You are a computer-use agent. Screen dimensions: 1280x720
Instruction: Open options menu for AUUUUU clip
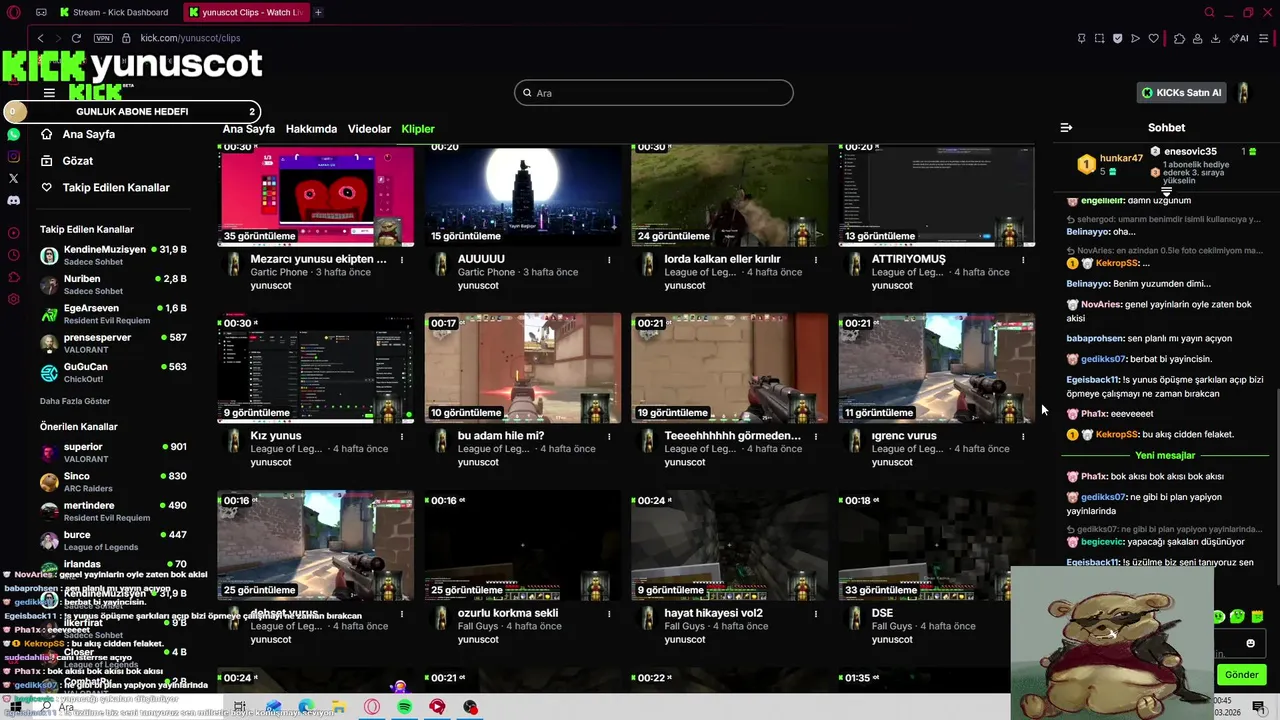point(609,260)
